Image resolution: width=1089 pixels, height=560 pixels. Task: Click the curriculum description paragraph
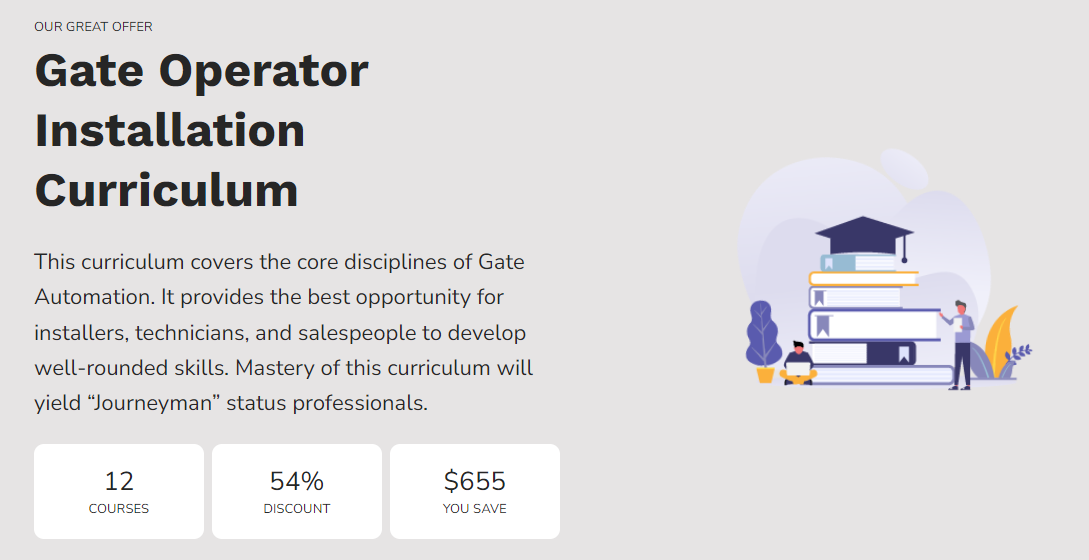pyautogui.click(x=283, y=332)
